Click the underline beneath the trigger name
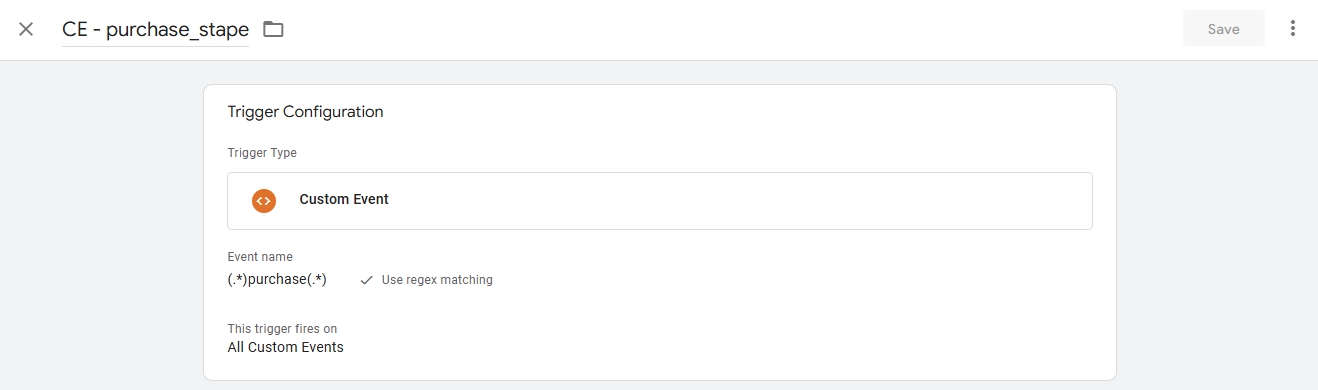This screenshot has width=1318, height=390. coord(155,45)
